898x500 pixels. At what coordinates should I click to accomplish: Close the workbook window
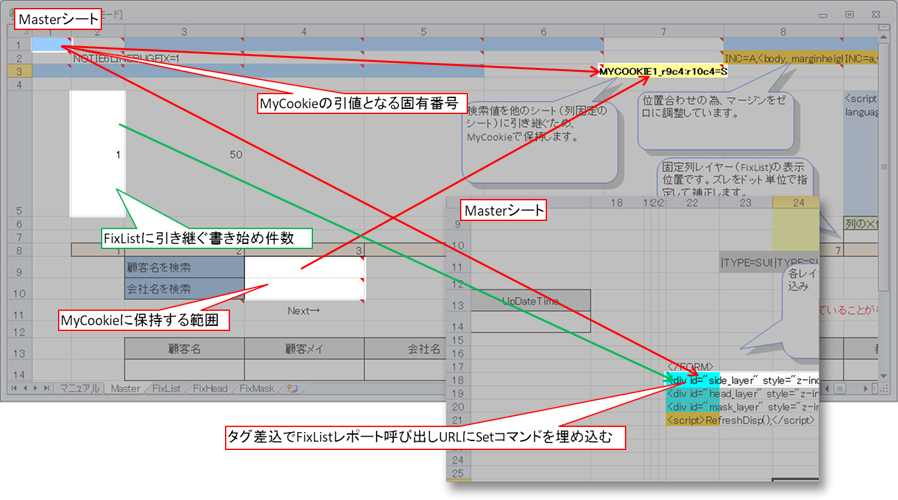pyautogui.click(x=876, y=15)
